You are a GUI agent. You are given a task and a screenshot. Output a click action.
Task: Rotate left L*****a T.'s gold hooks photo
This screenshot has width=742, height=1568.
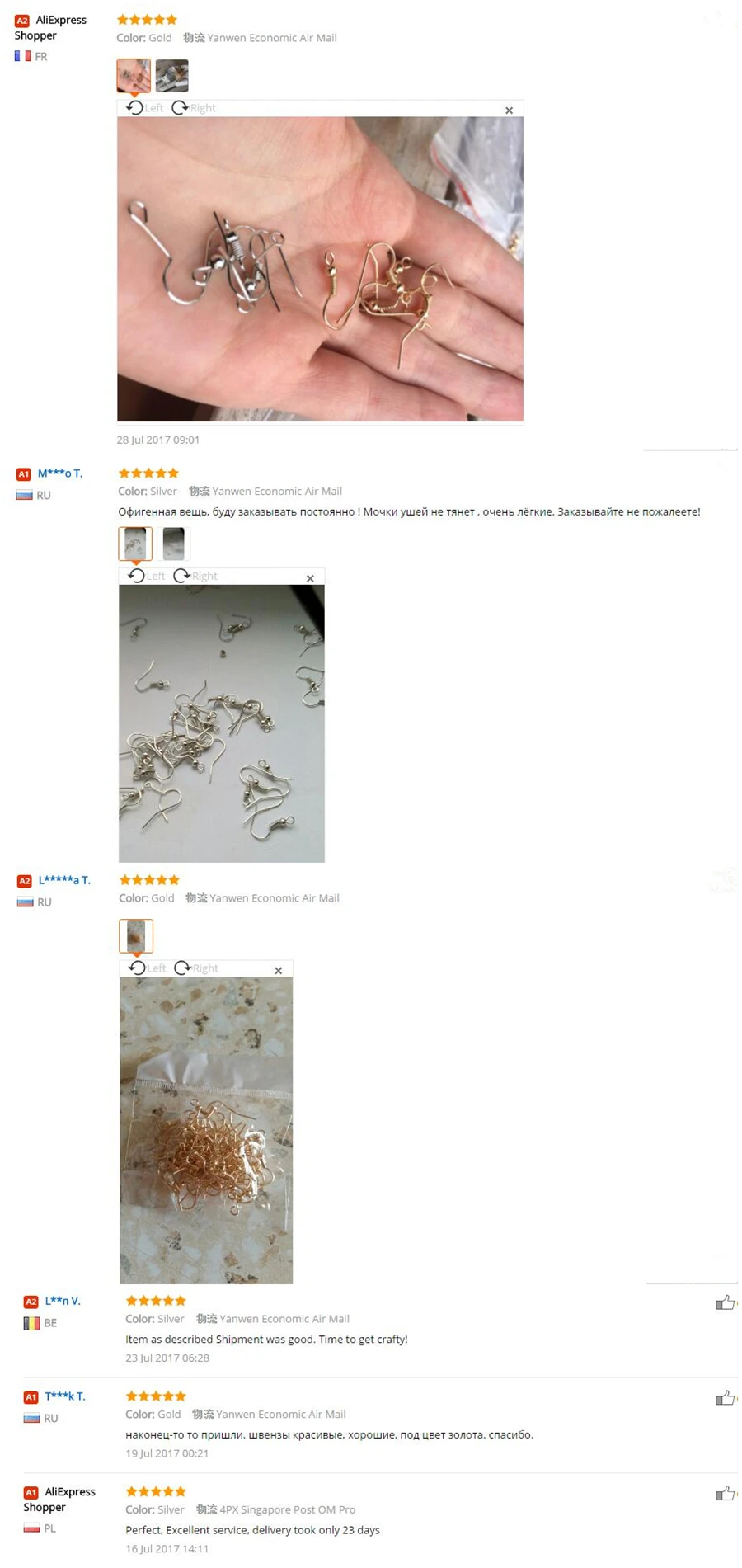tap(148, 968)
